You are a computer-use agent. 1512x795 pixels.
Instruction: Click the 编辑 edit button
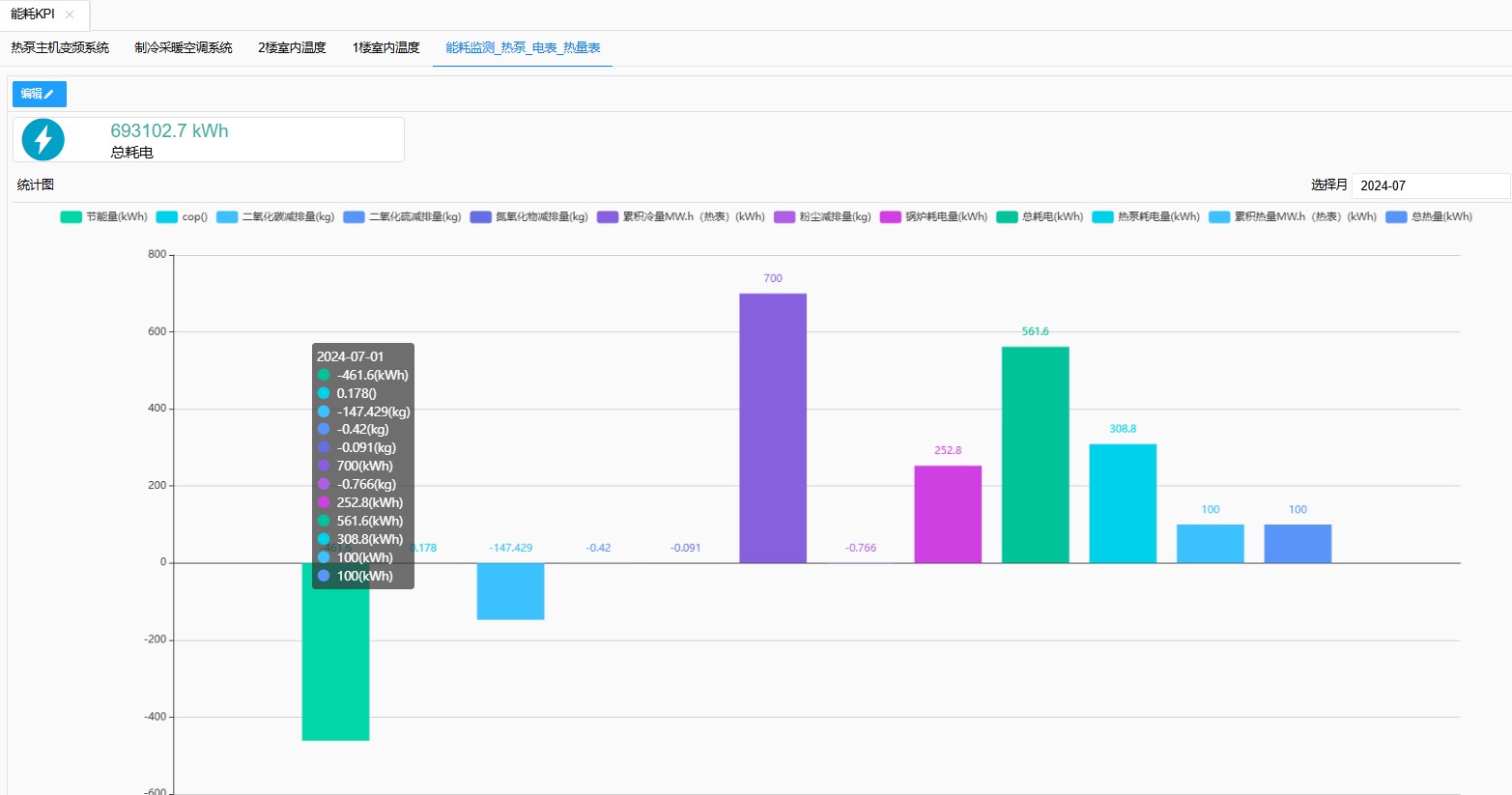pyautogui.click(x=39, y=94)
